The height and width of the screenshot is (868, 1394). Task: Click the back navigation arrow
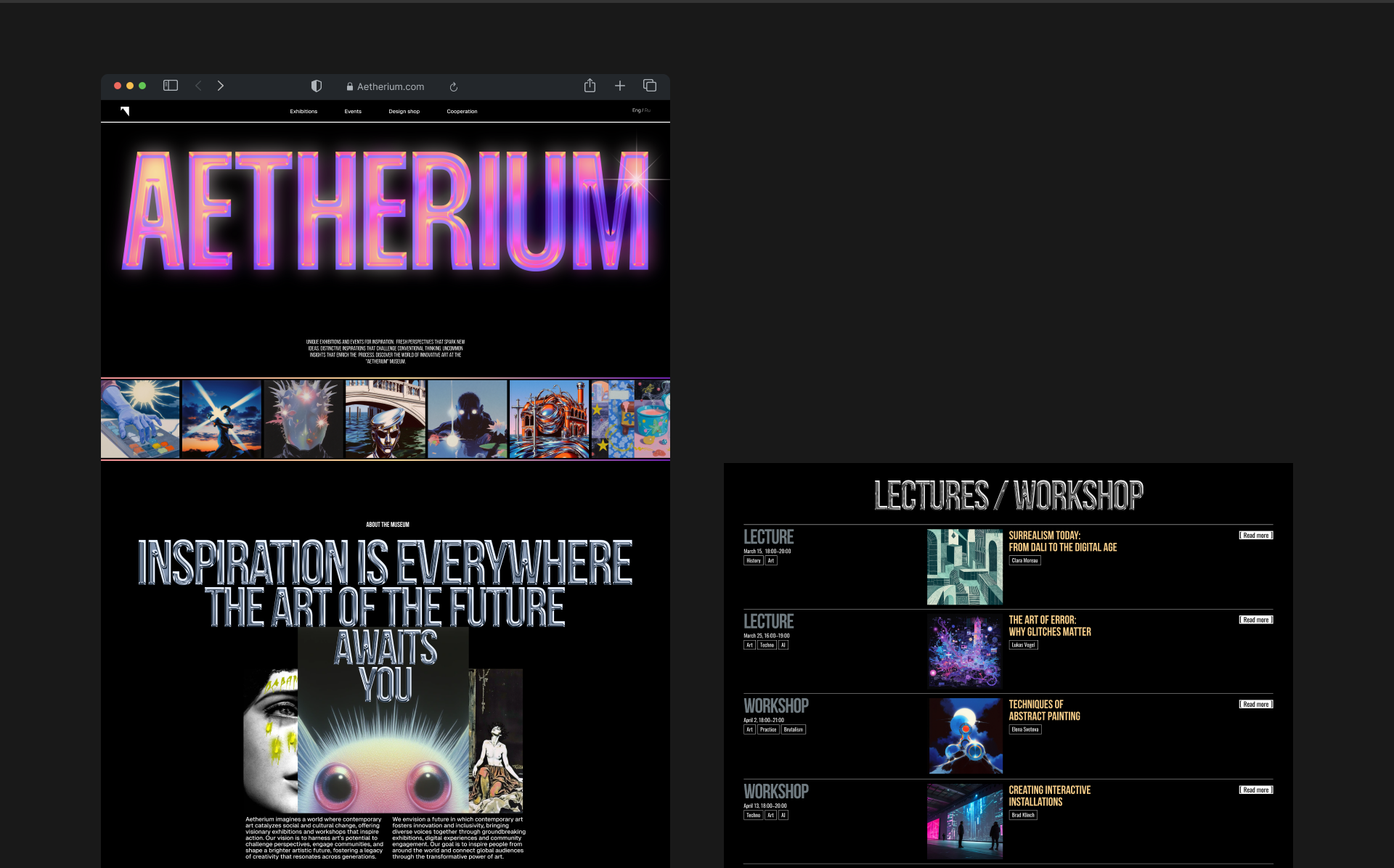click(198, 86)
